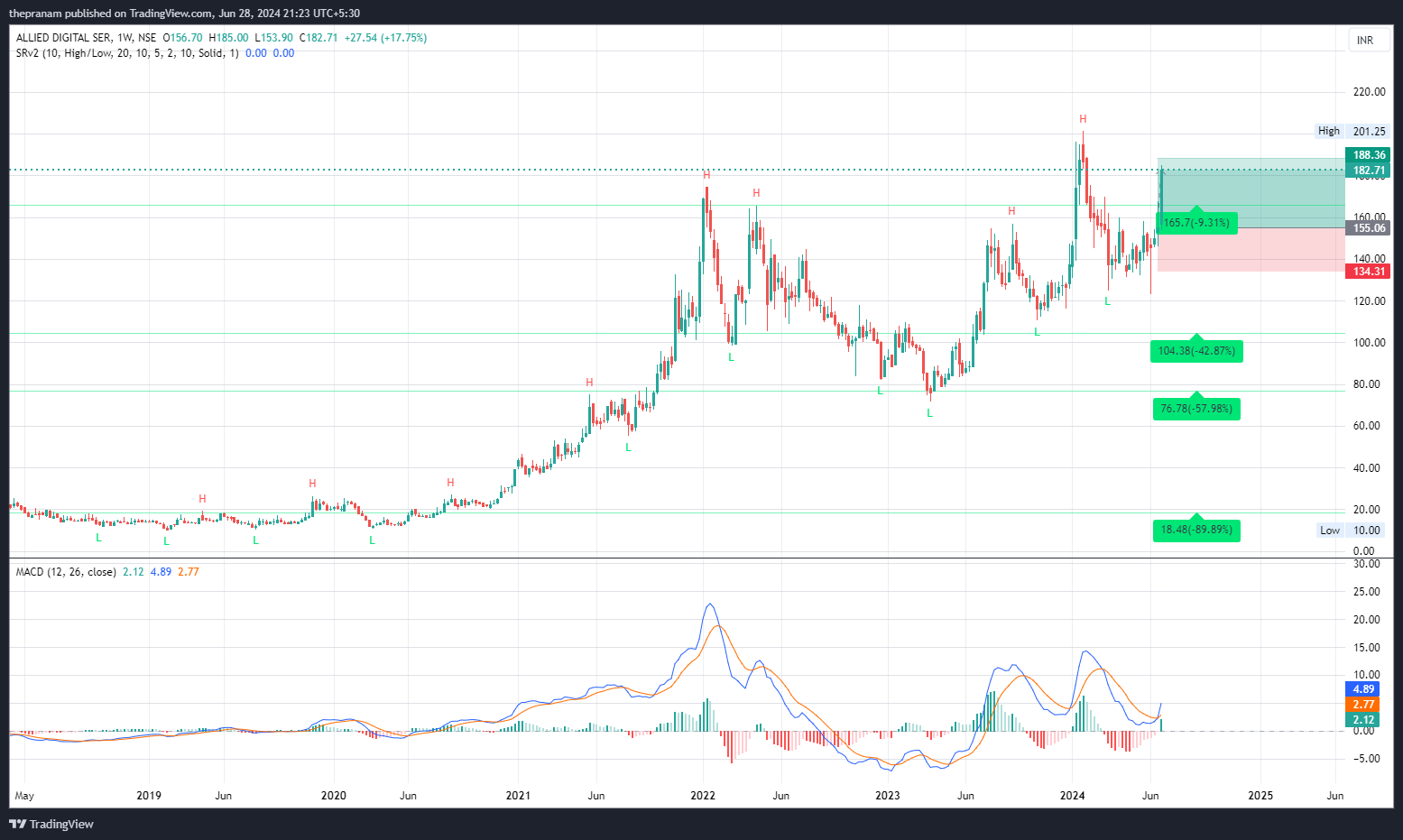Click the 220.00 price axis label
The image size is (1403, 840).
[x=1369, y=92]
